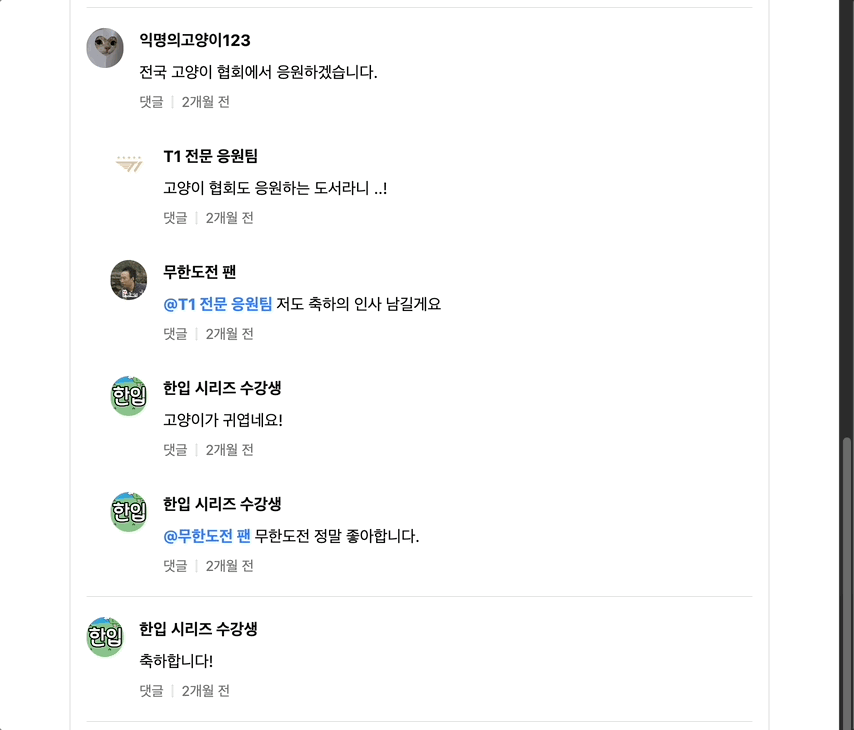
Task: Click the cat avatar of 익명의고양이123
Action: (x=105, y=48)
